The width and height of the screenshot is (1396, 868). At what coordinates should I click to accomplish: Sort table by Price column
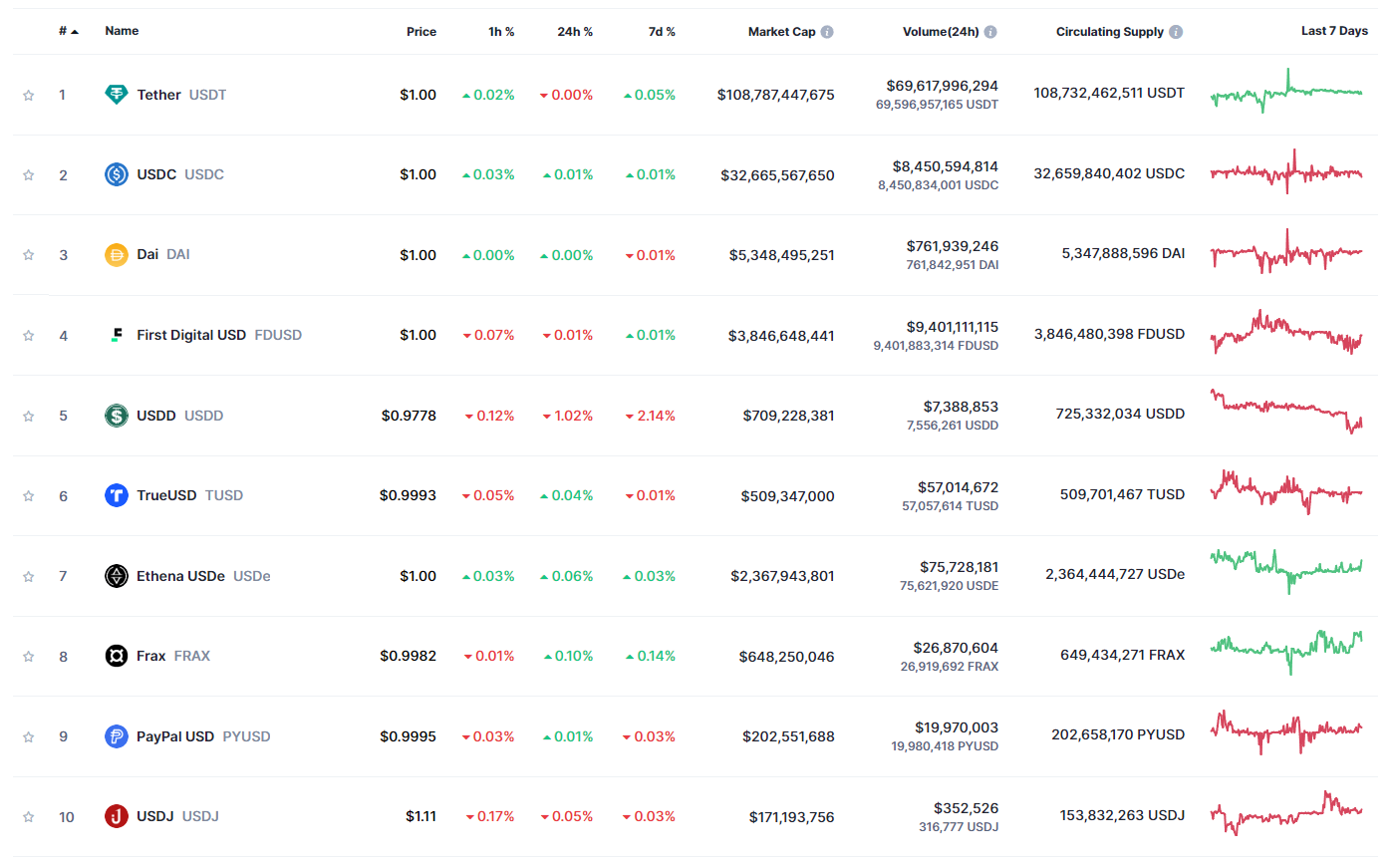click(x=421, y=32)
